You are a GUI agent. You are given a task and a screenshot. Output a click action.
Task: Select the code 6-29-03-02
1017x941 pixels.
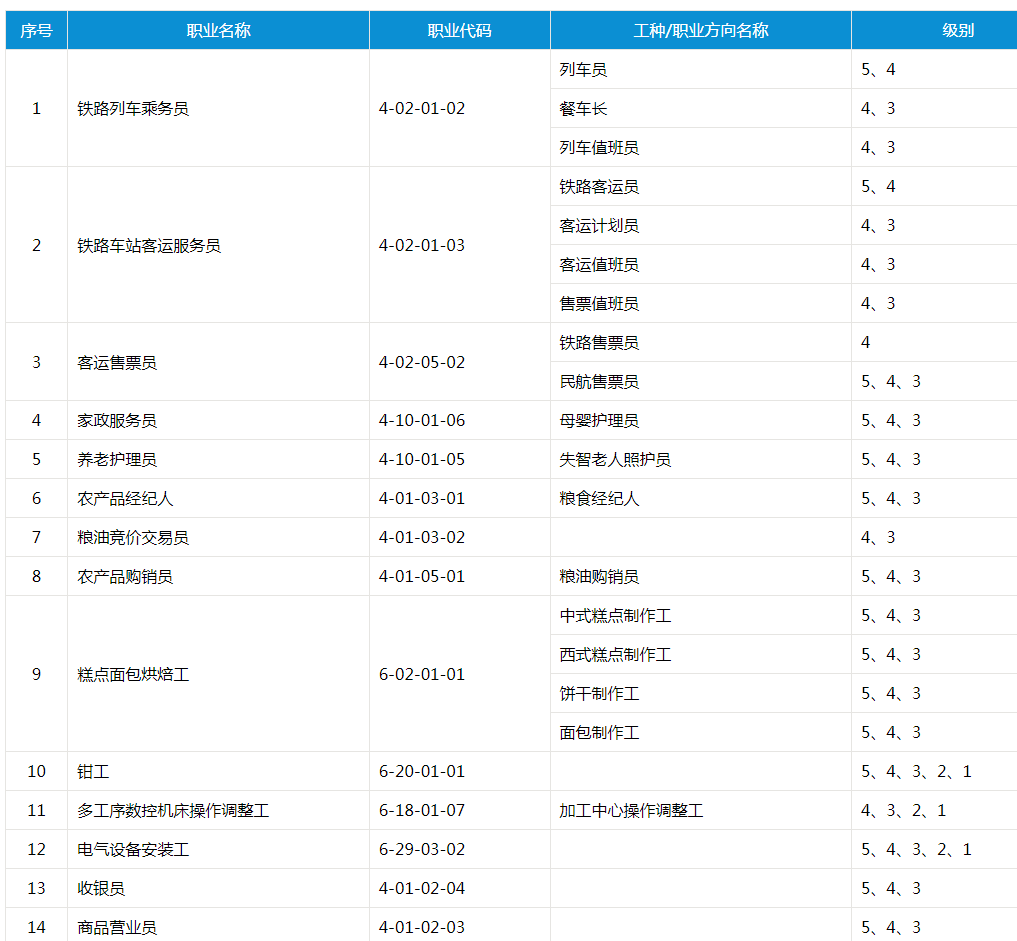coord(422,849)
